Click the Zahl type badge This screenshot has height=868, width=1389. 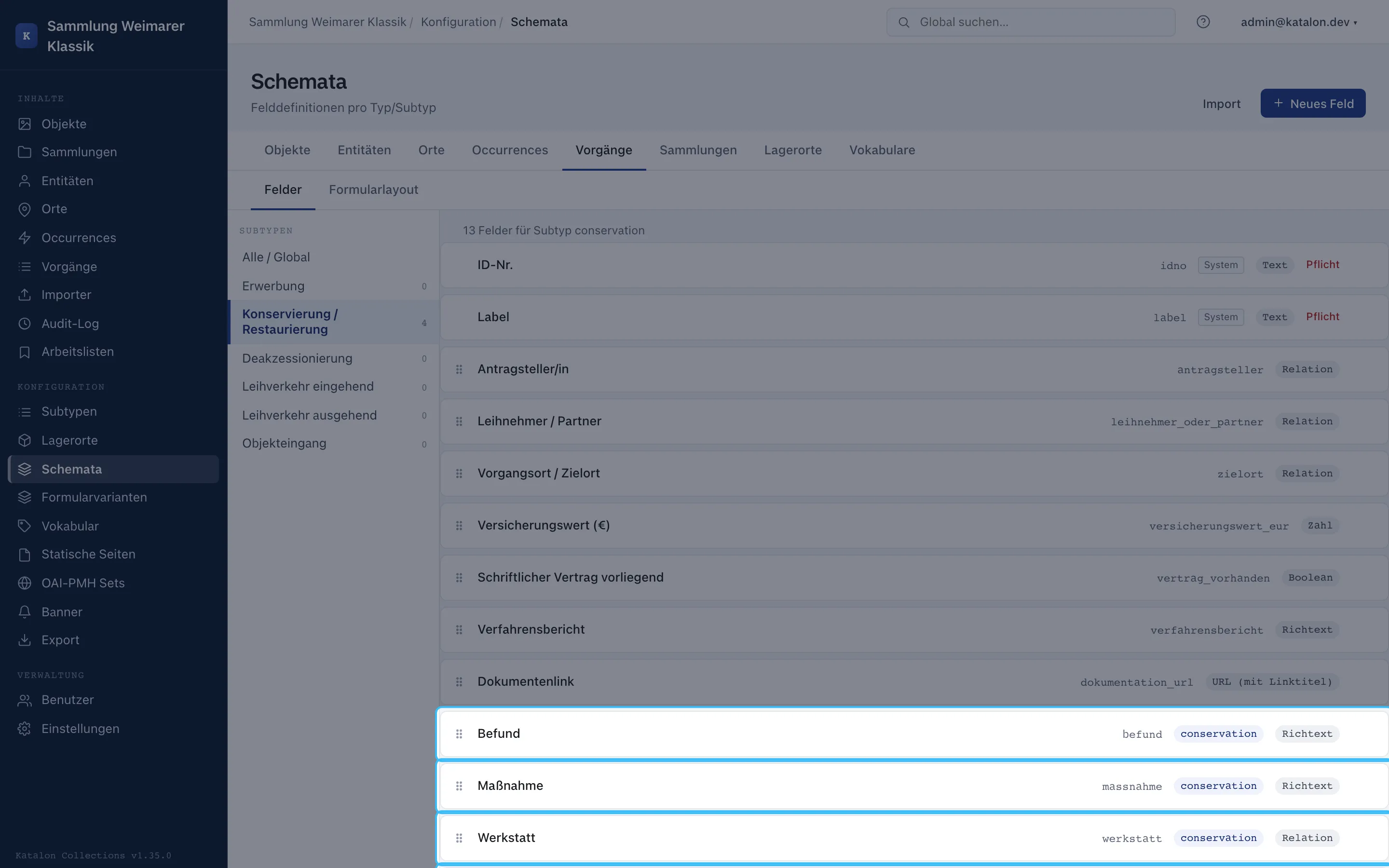[1320, 526]
